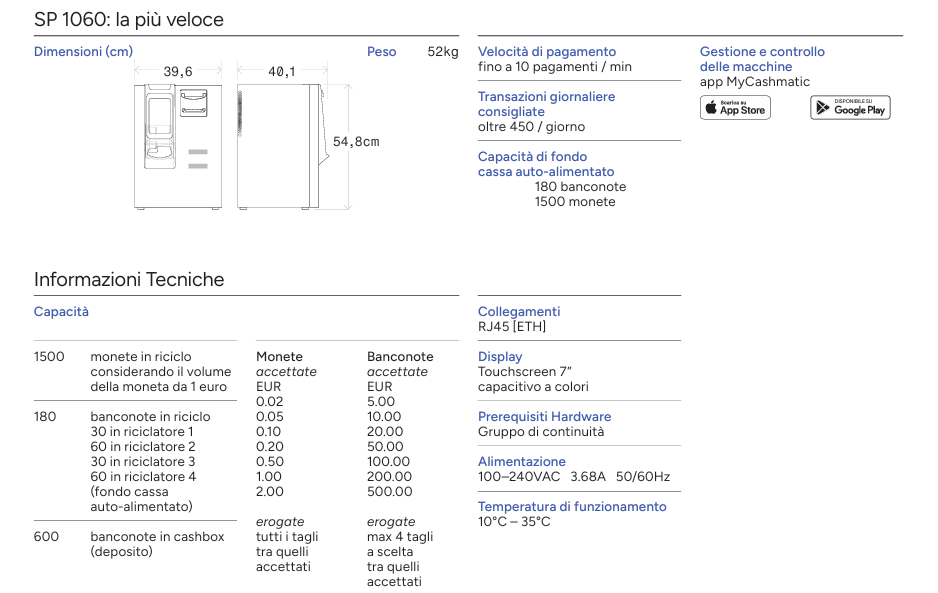938x593 pixels.
Task: Click the 'Monete' column header
Action: click(279, 357)
